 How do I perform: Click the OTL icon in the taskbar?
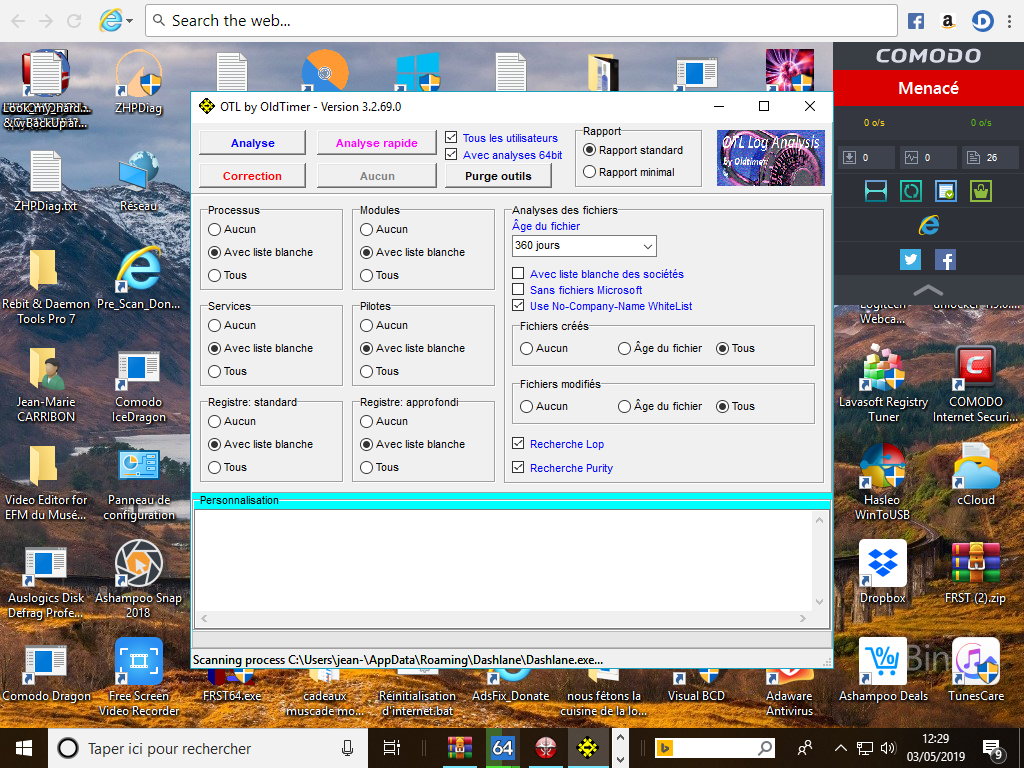click(588, 748)
